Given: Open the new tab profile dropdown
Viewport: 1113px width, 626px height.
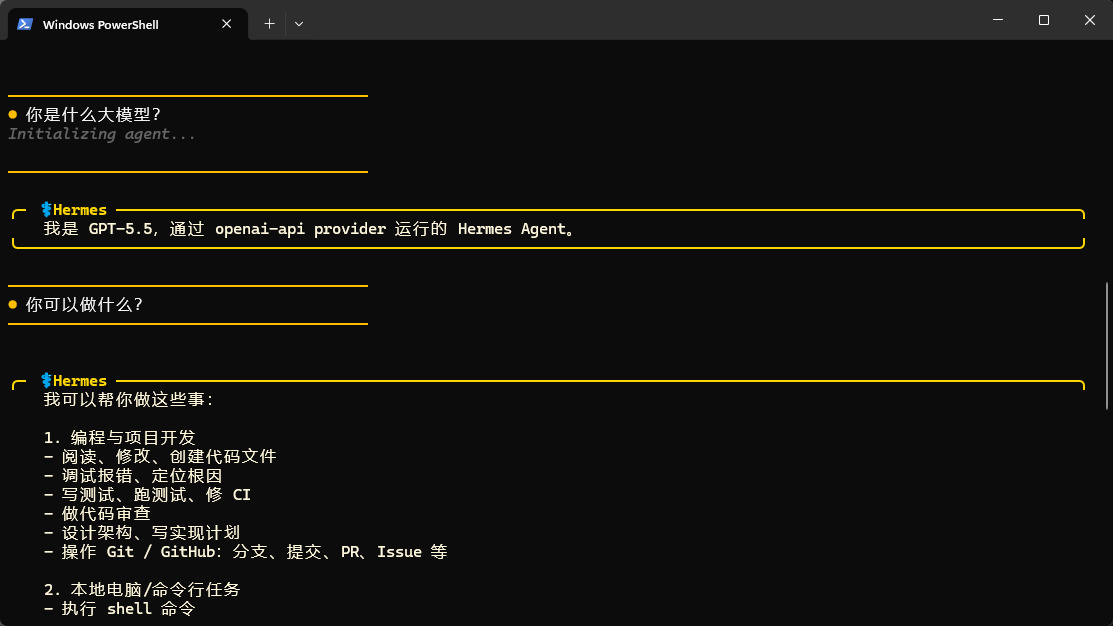Looking at the screenshot, I should [x=299, y=24].
